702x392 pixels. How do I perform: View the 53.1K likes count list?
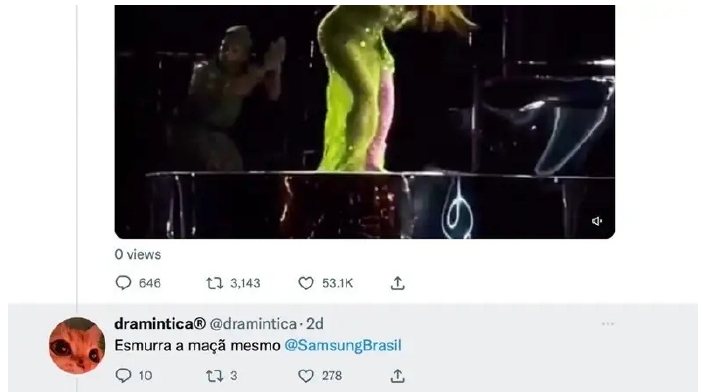tap(338, 283)
